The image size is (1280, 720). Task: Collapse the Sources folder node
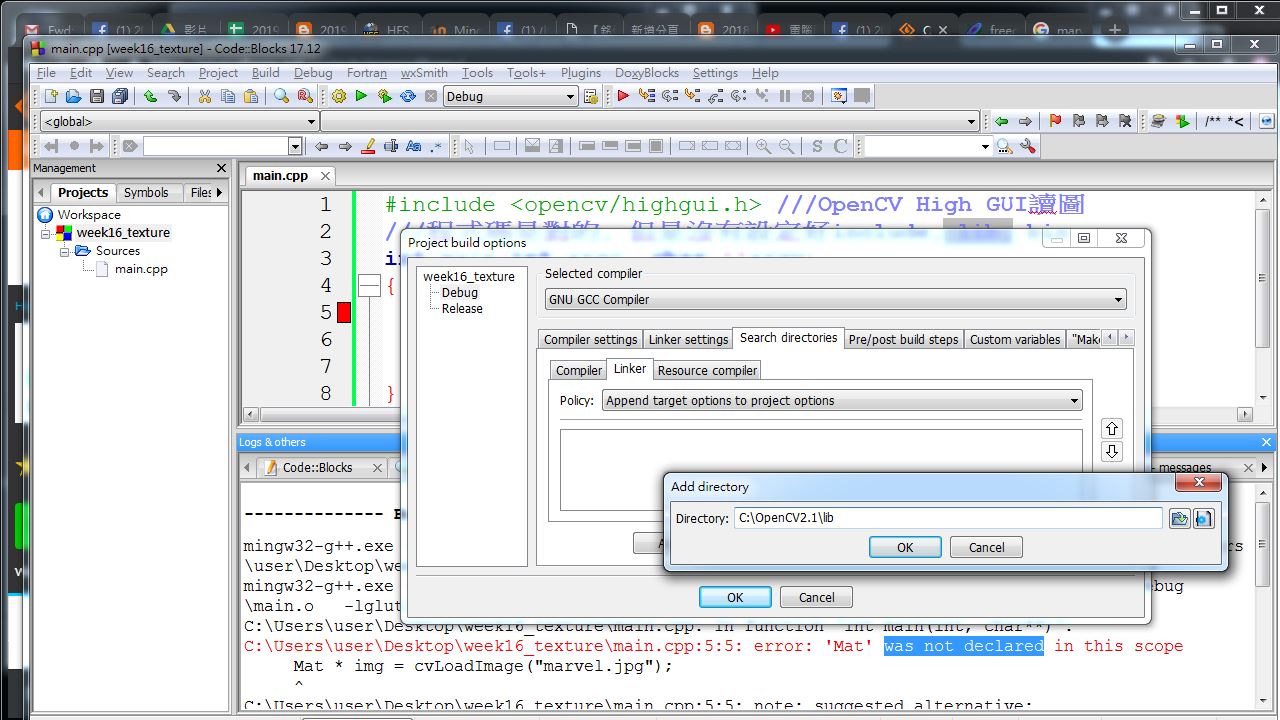click(64, 251)
